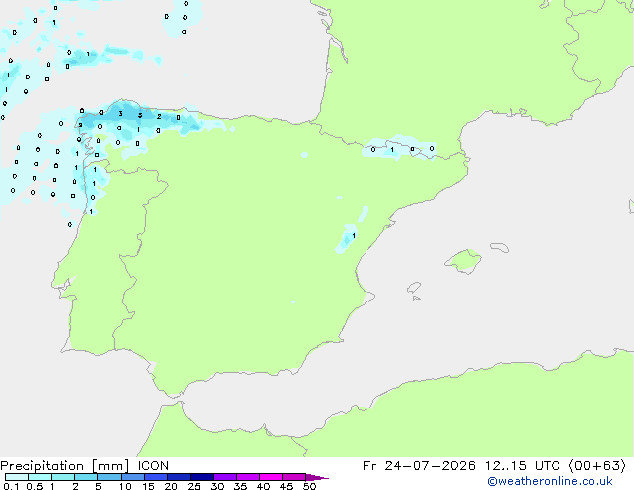Click the 'ICON' model name label
The width and height of the screenshot is (634, 490).
pyautogui.click(x=153, y=466)
